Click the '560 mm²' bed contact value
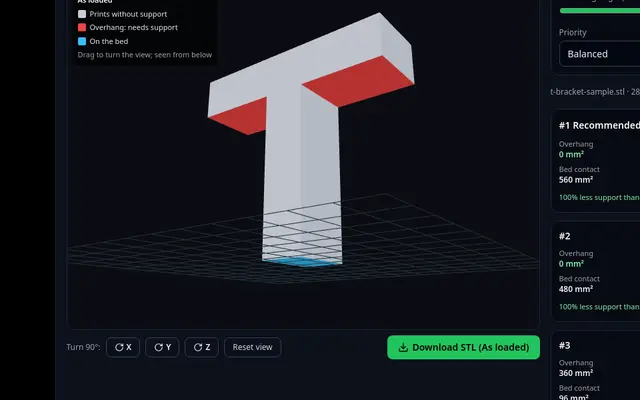 click(576, 180)
